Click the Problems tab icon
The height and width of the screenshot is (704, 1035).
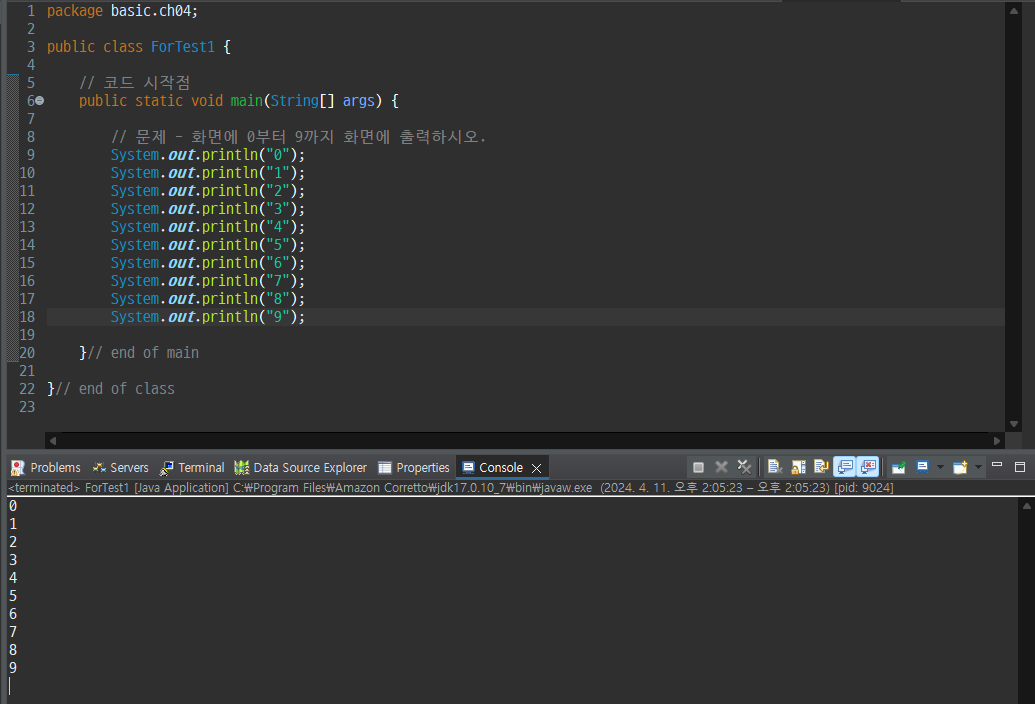coord(18,468)
